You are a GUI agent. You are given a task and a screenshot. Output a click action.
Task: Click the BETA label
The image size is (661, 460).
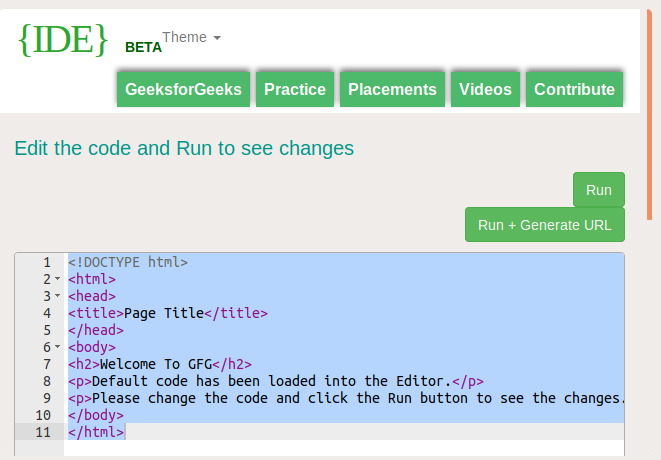[143, 47]
